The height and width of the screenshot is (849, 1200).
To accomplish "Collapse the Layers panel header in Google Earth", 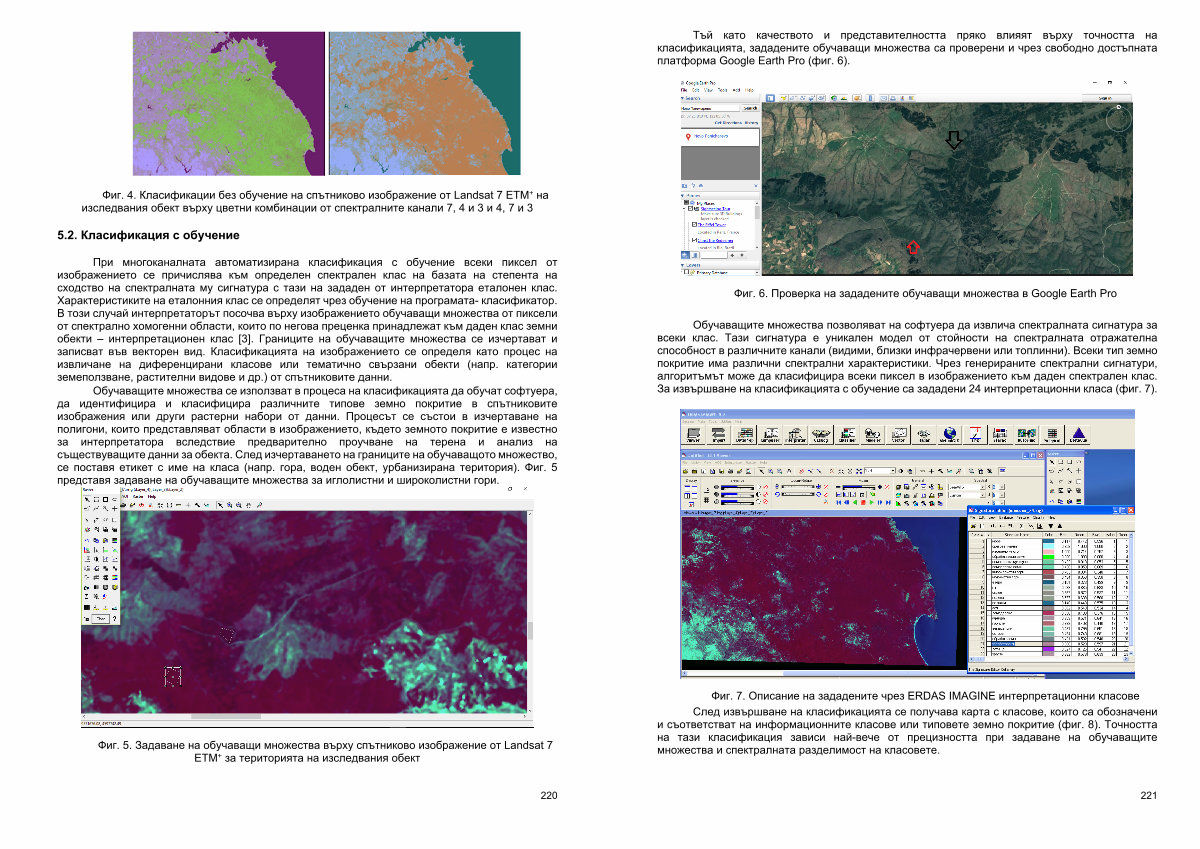I will 683,265.
